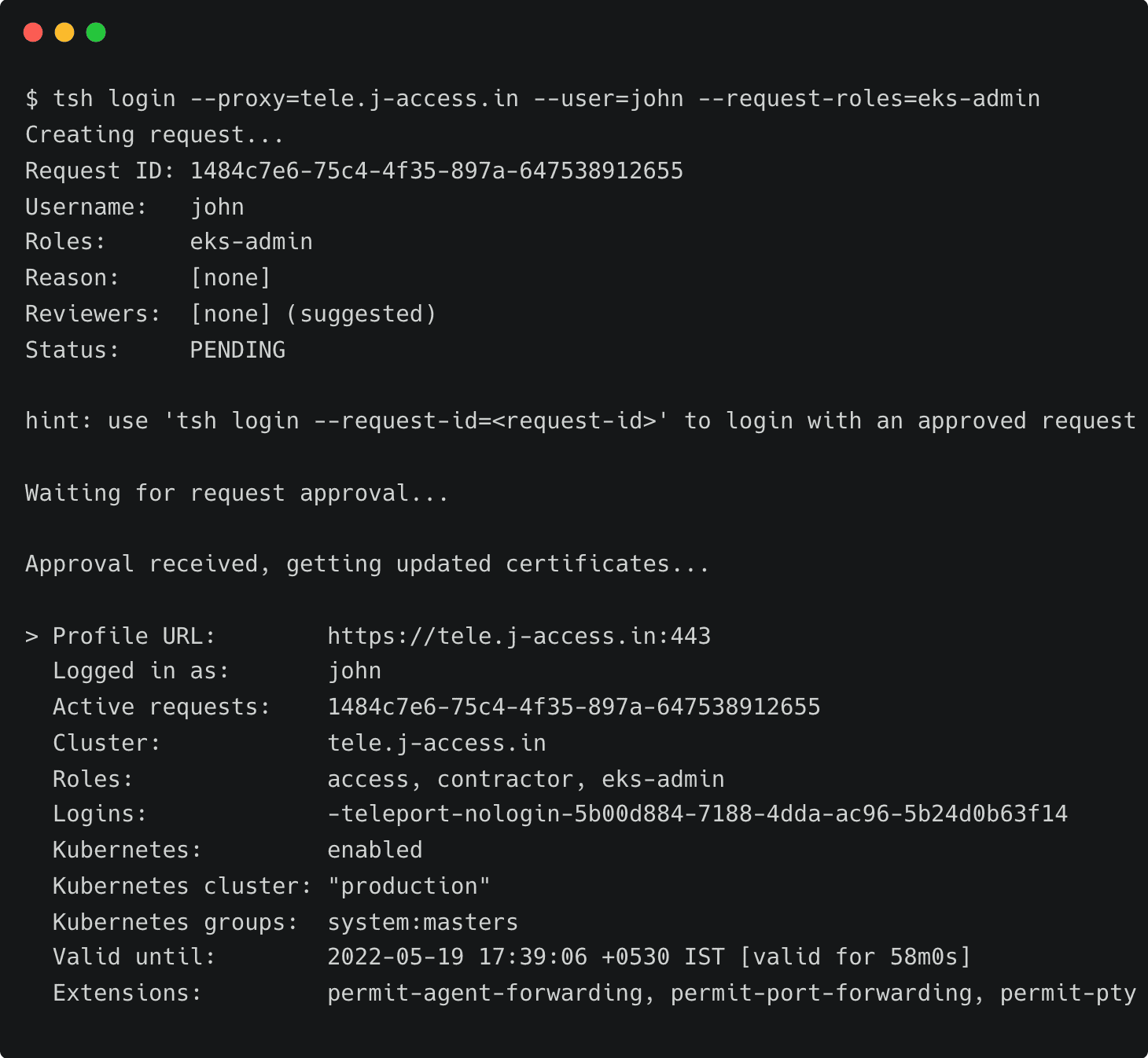Click the "permit-port-forwarding" extension

point(821,993)
